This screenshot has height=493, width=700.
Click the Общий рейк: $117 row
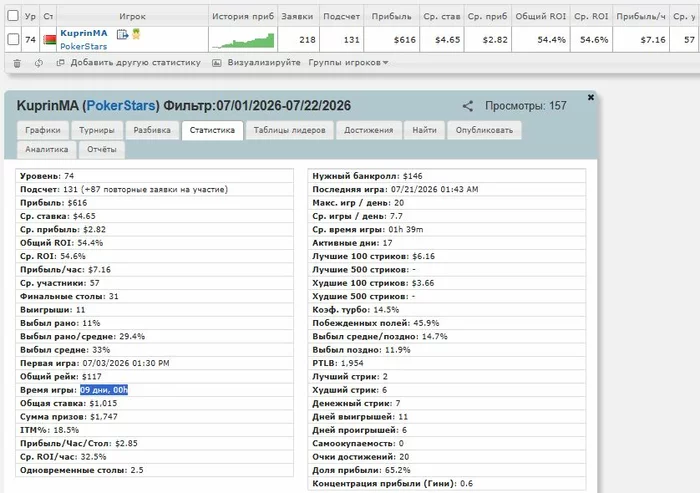154,376
